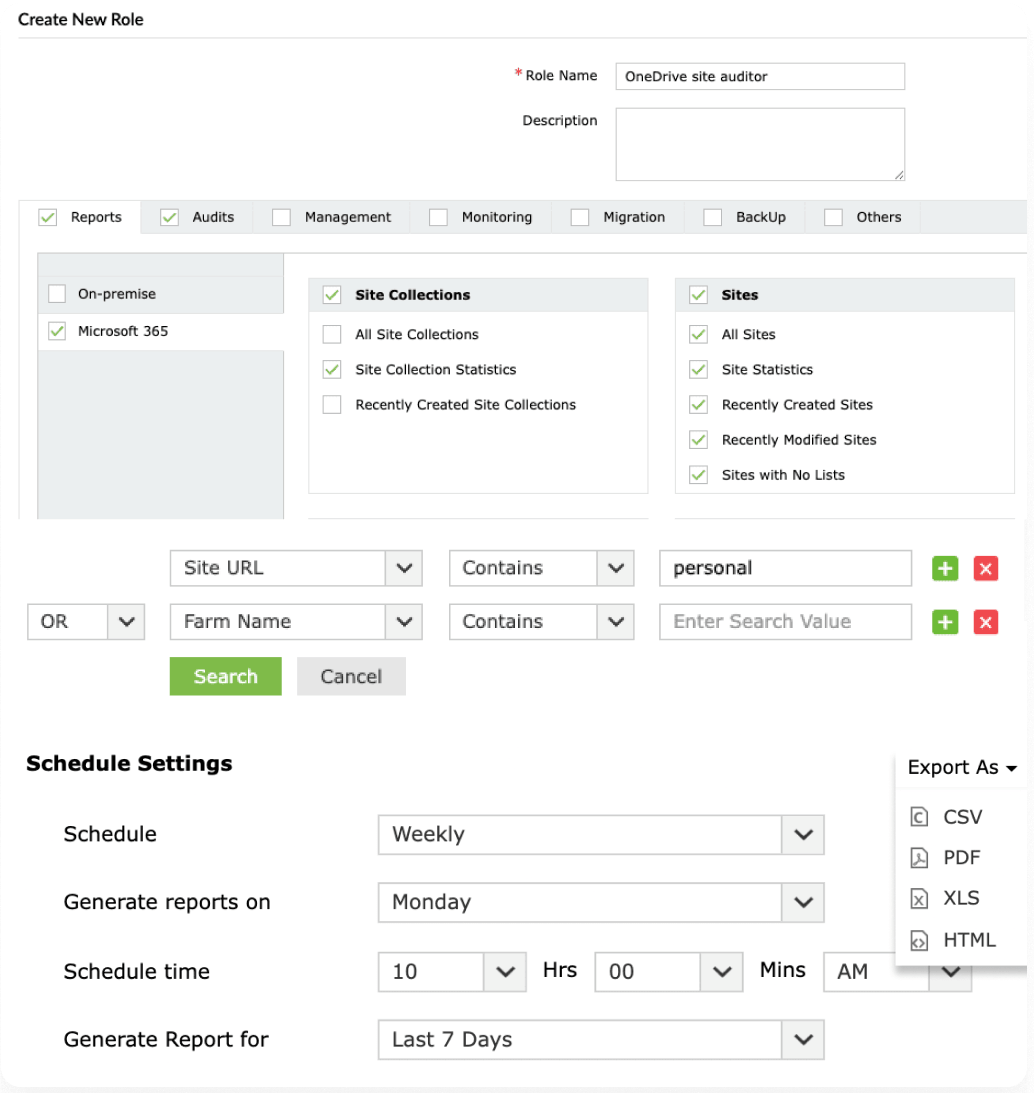The height and width of the screenshot is (1093, 1034).
Task: Delete the Farm Name row with red X icon
Action: tap(985, 621)
